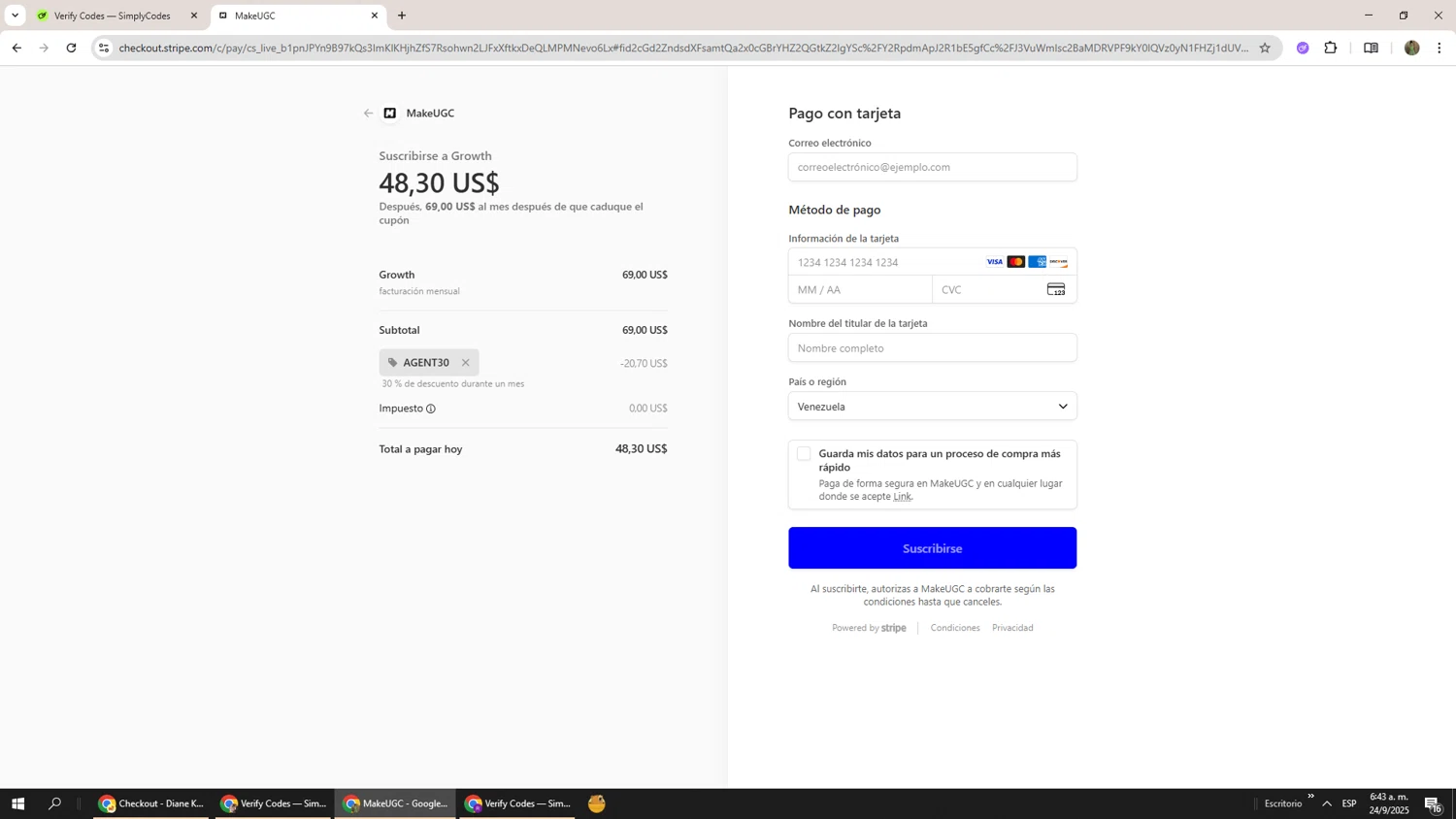Image resolution: width=1456 pixels, height=819 pixels.
Task: Expand the Escritorio toolbar chevron
Action: [1310, 797]
